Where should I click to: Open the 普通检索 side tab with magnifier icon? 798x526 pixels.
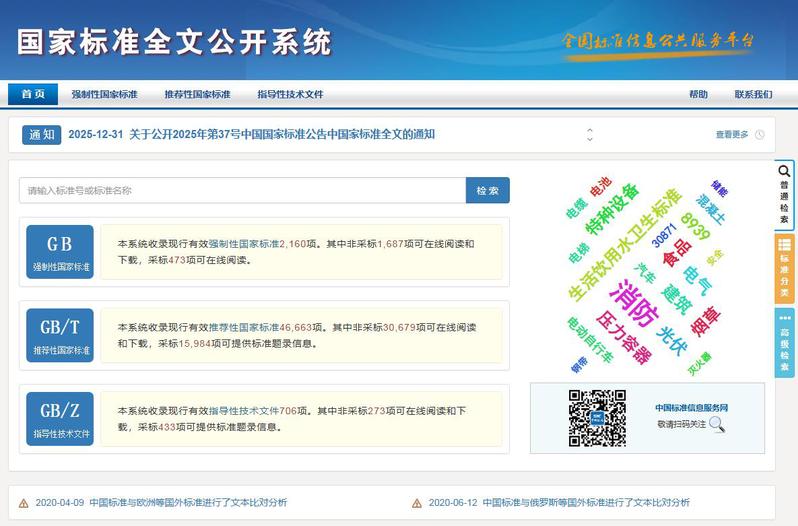785,195
